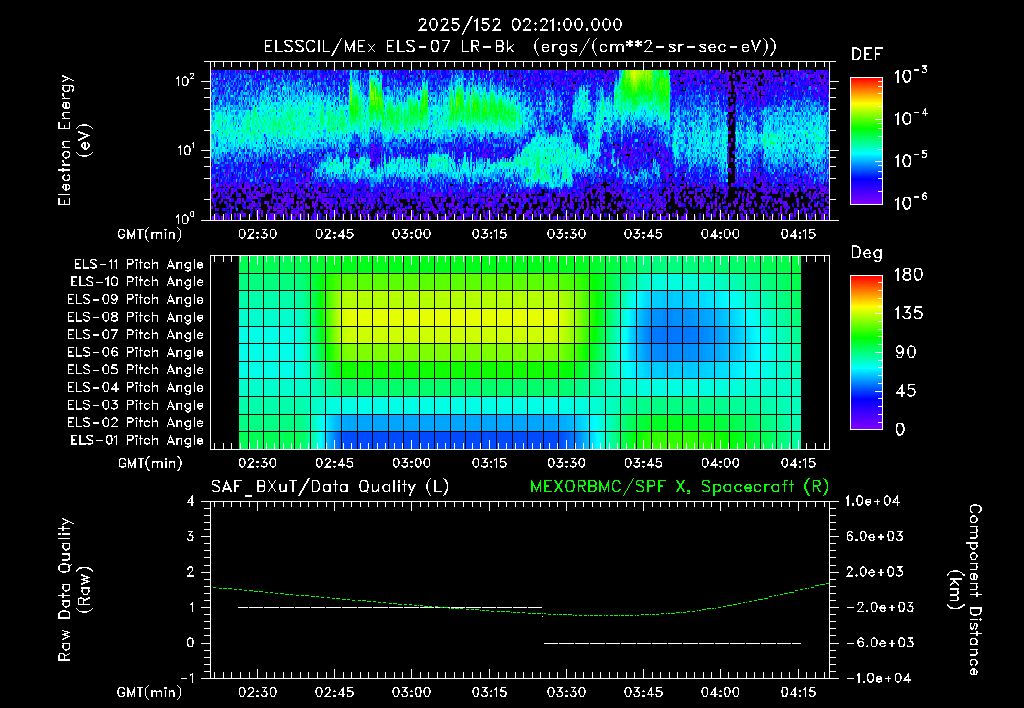Click the black data gap stripe in the spectrogram
Screen dimensions: 1024x708
tap(731, 131)
